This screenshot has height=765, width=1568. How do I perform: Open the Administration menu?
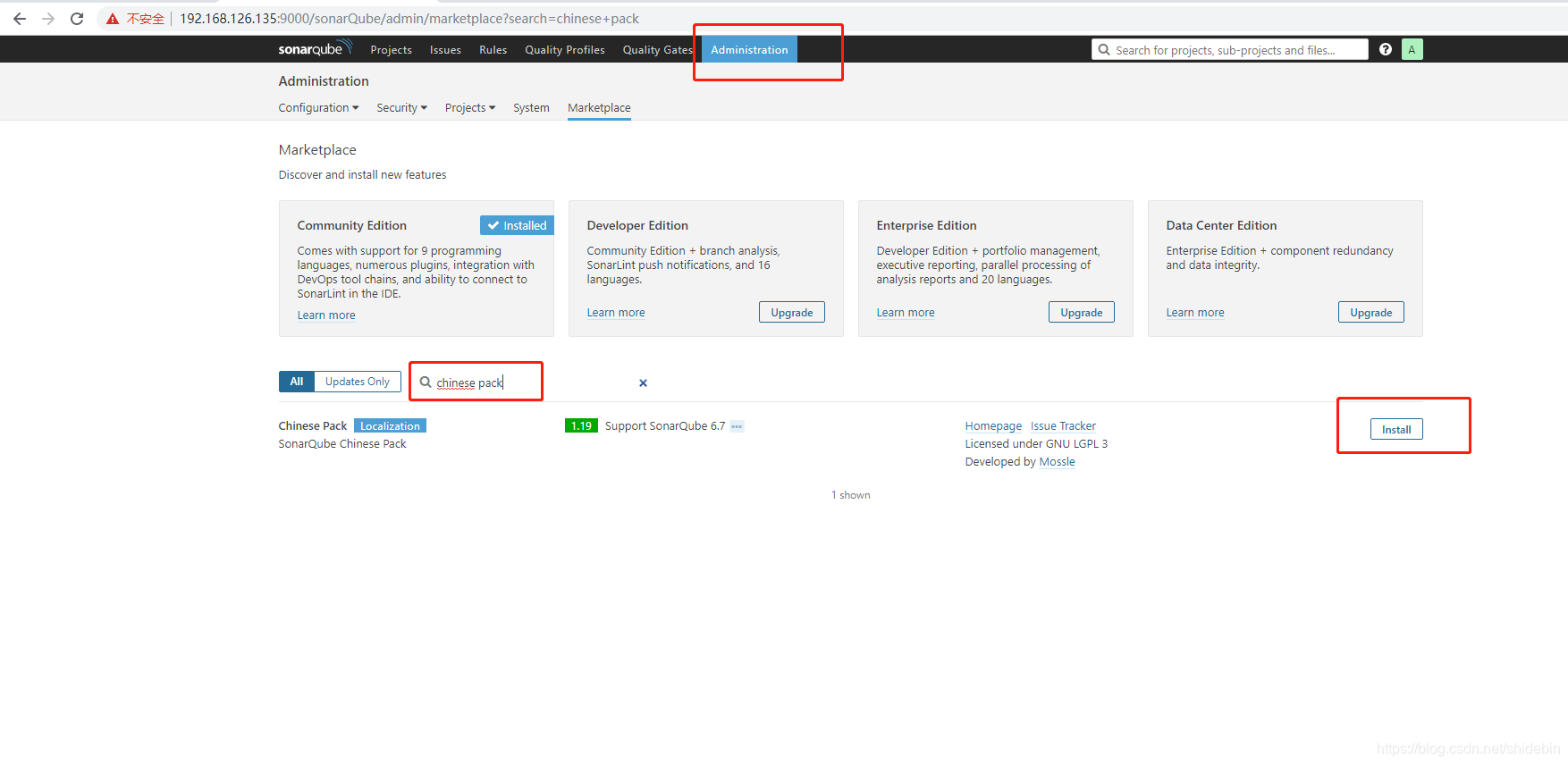749,50
